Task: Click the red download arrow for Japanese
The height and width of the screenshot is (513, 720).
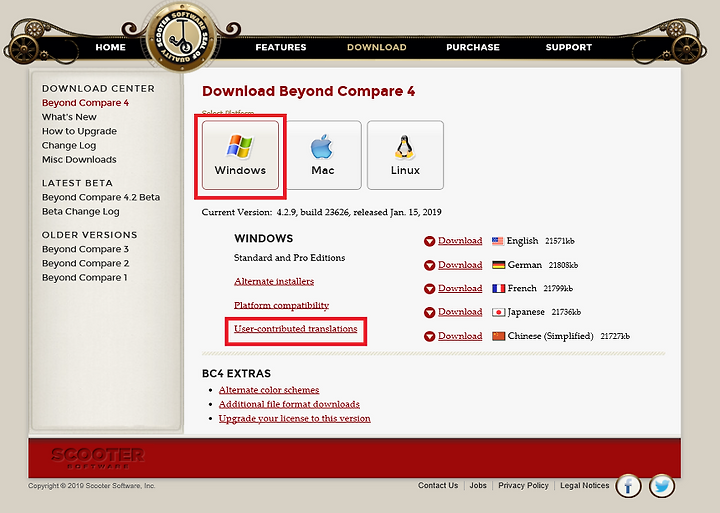Action: [x=429, y=313]
